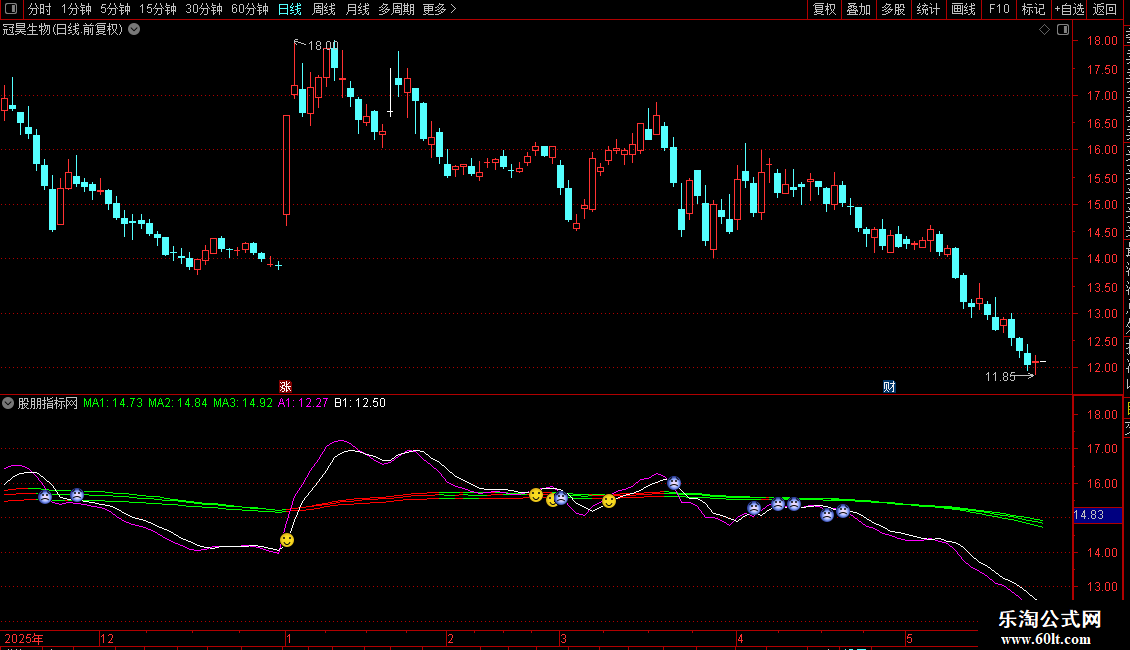Switch to 分时 intraday view

[x=40, y=9]
